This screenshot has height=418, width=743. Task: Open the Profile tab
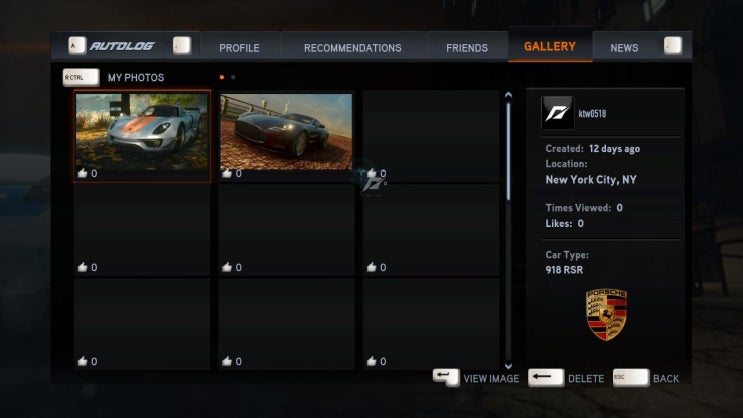239,48
